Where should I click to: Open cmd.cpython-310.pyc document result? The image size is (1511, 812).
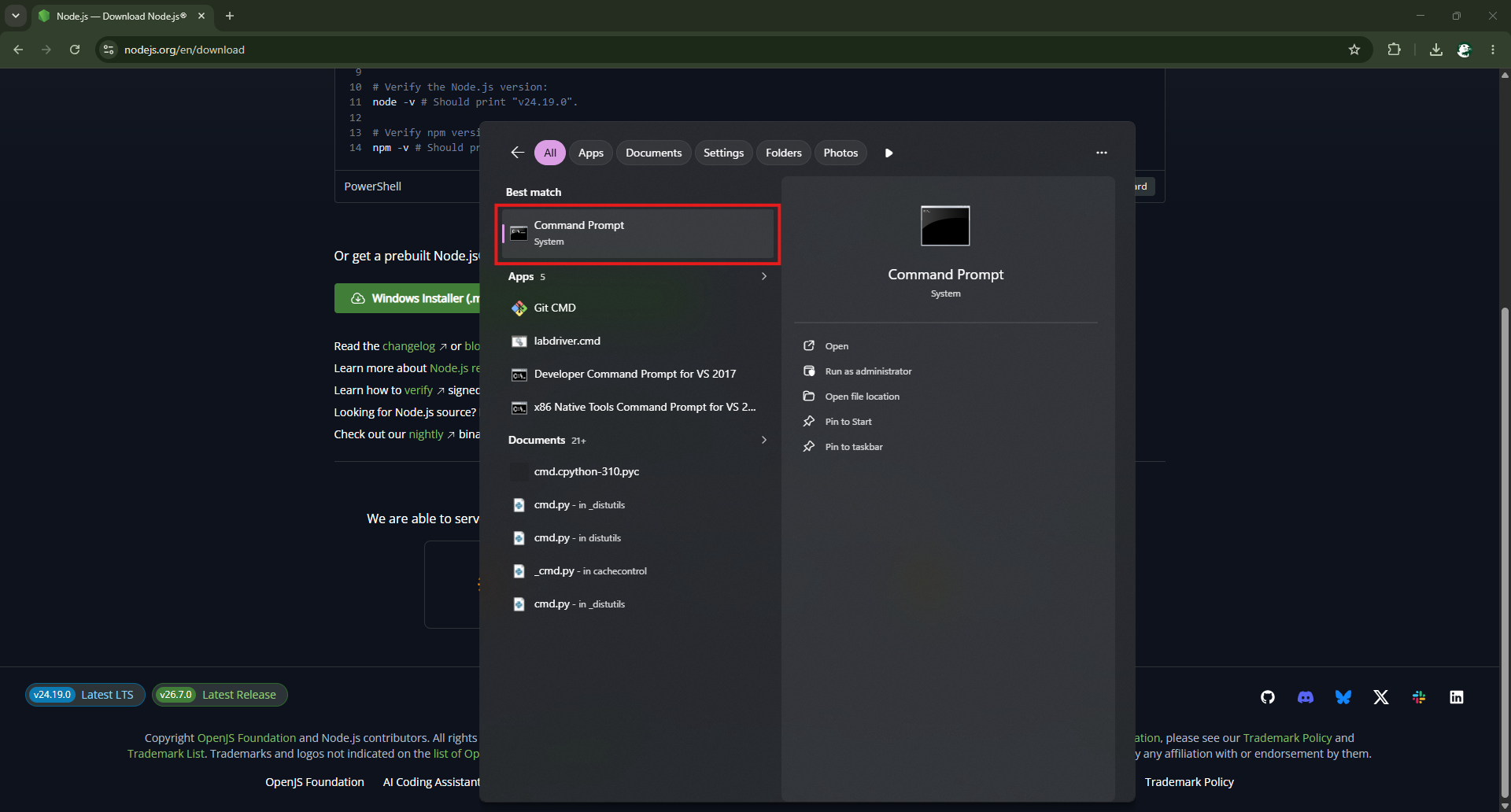click(637, 471)
